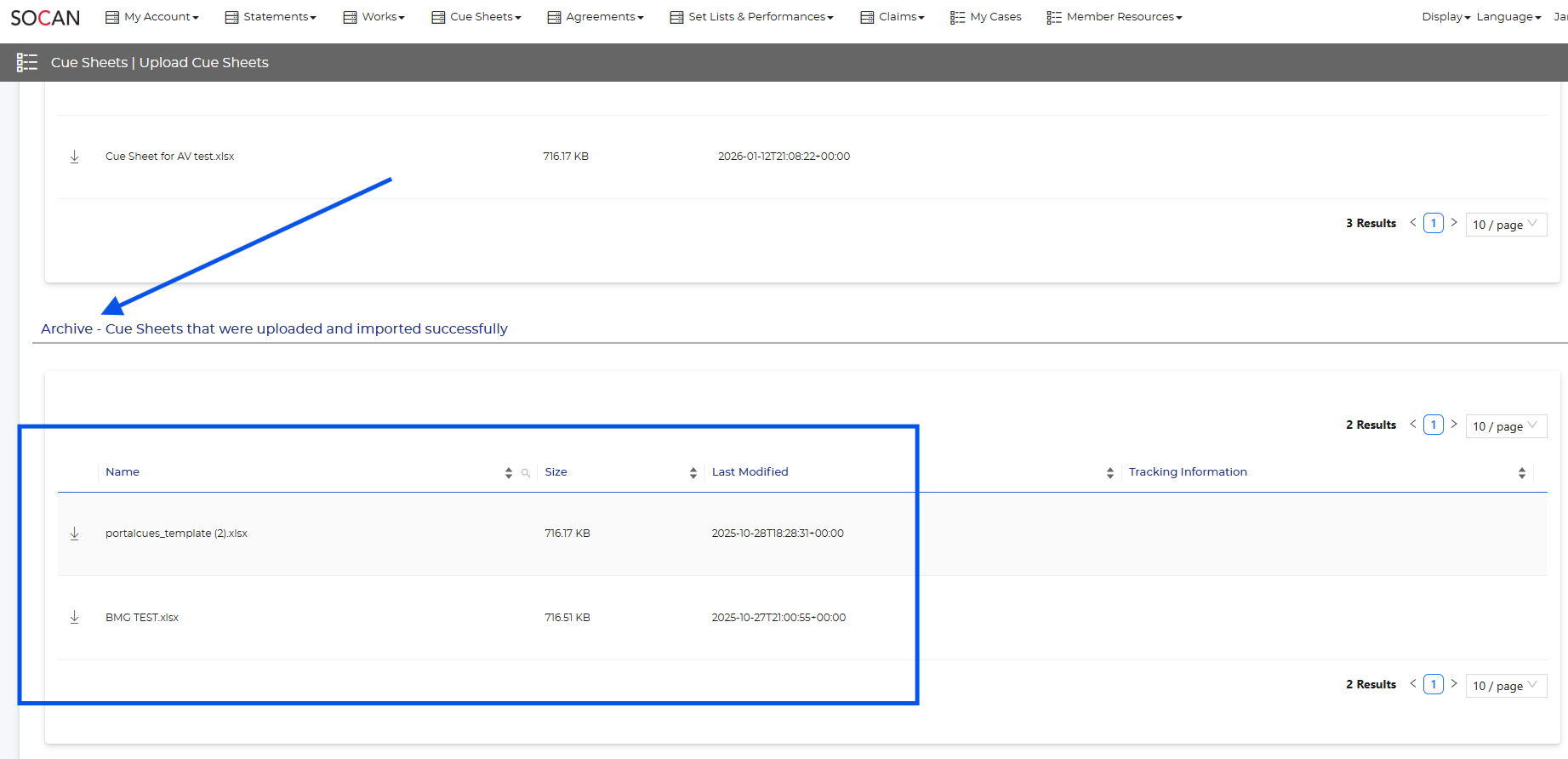Screen dimensions: 1568x759
Task: Sort archive table by Name column arrows
Action: click(x=509, y=473)
